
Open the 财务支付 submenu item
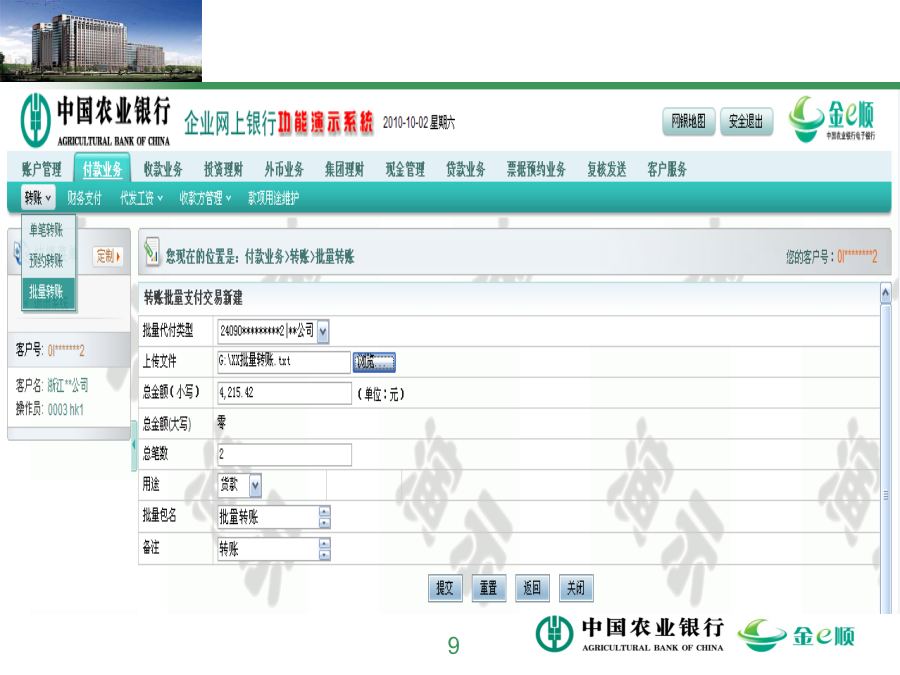point(84,199)
